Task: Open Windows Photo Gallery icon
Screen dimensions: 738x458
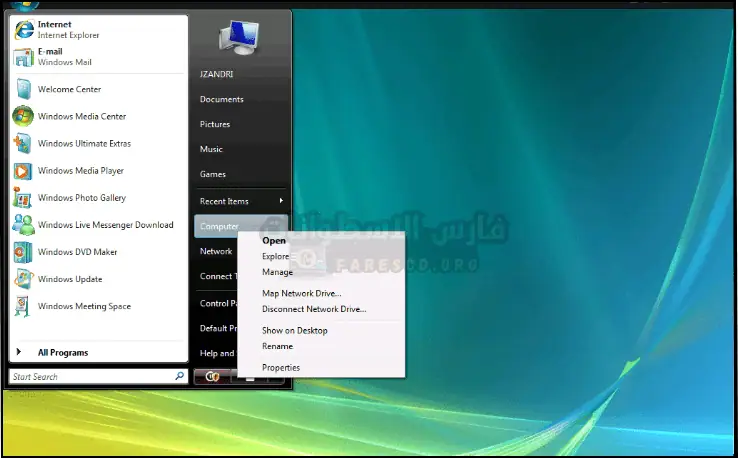Action: coord(22,198)
